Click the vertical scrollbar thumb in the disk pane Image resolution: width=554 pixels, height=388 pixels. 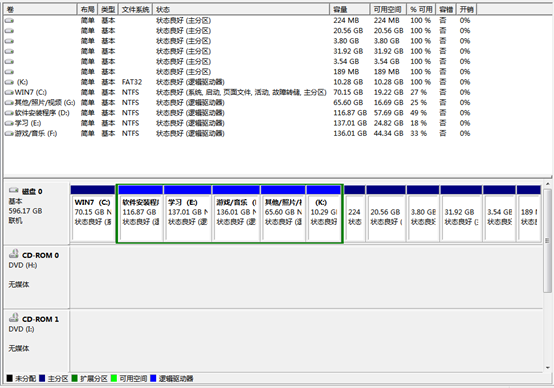pos(547,240)
